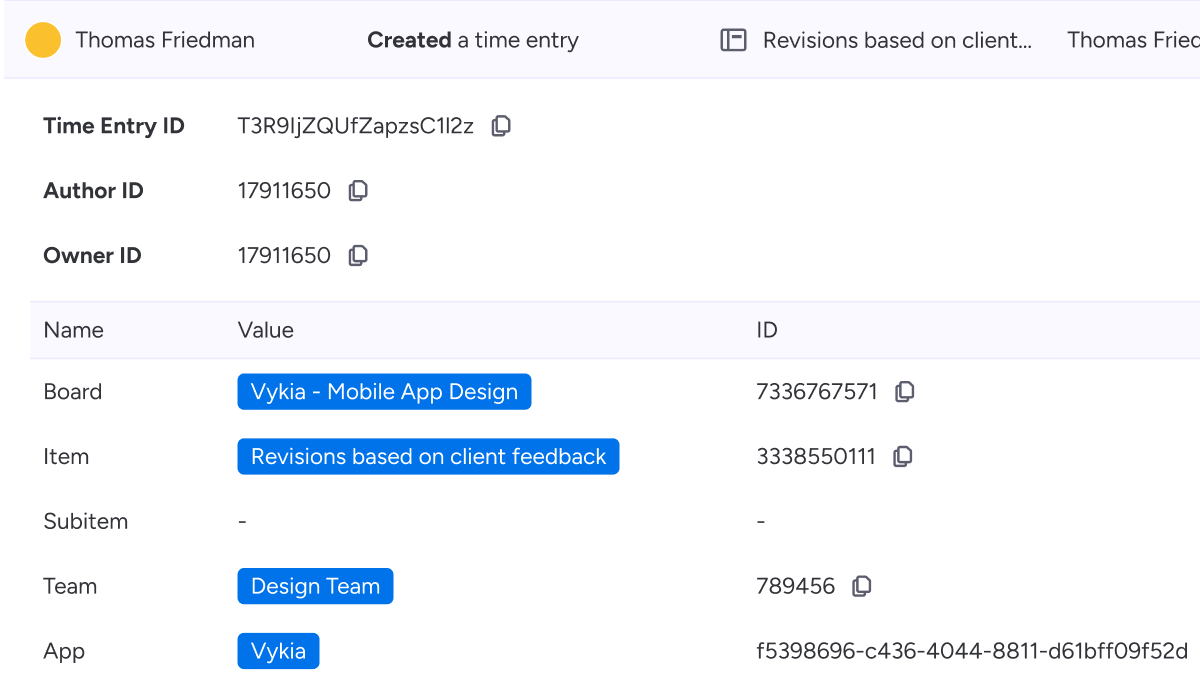Image resolution: width=1200 pixels, height=689 pixels.
Task: Select the App UUID f5398696-c436-4044-8811-d61bff09f52d
Action: pyautogui.click(x=969, y=650)
